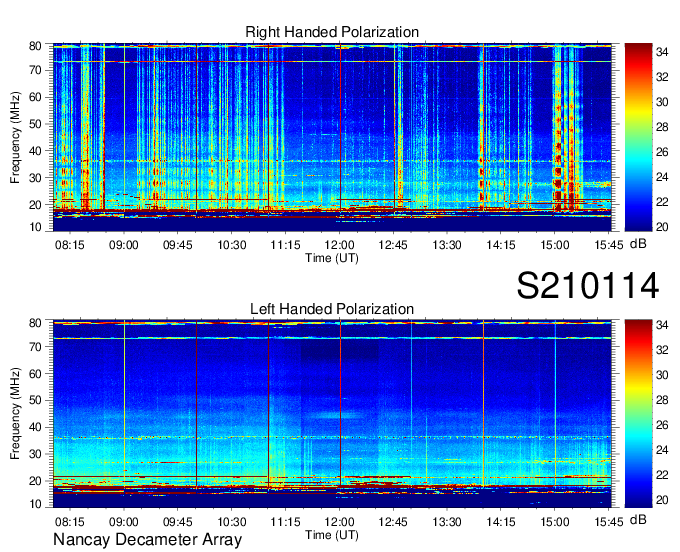680x552 pixels.
Task: Click the bottom plot's "Time (UT)" axis label
Action: 332,535
